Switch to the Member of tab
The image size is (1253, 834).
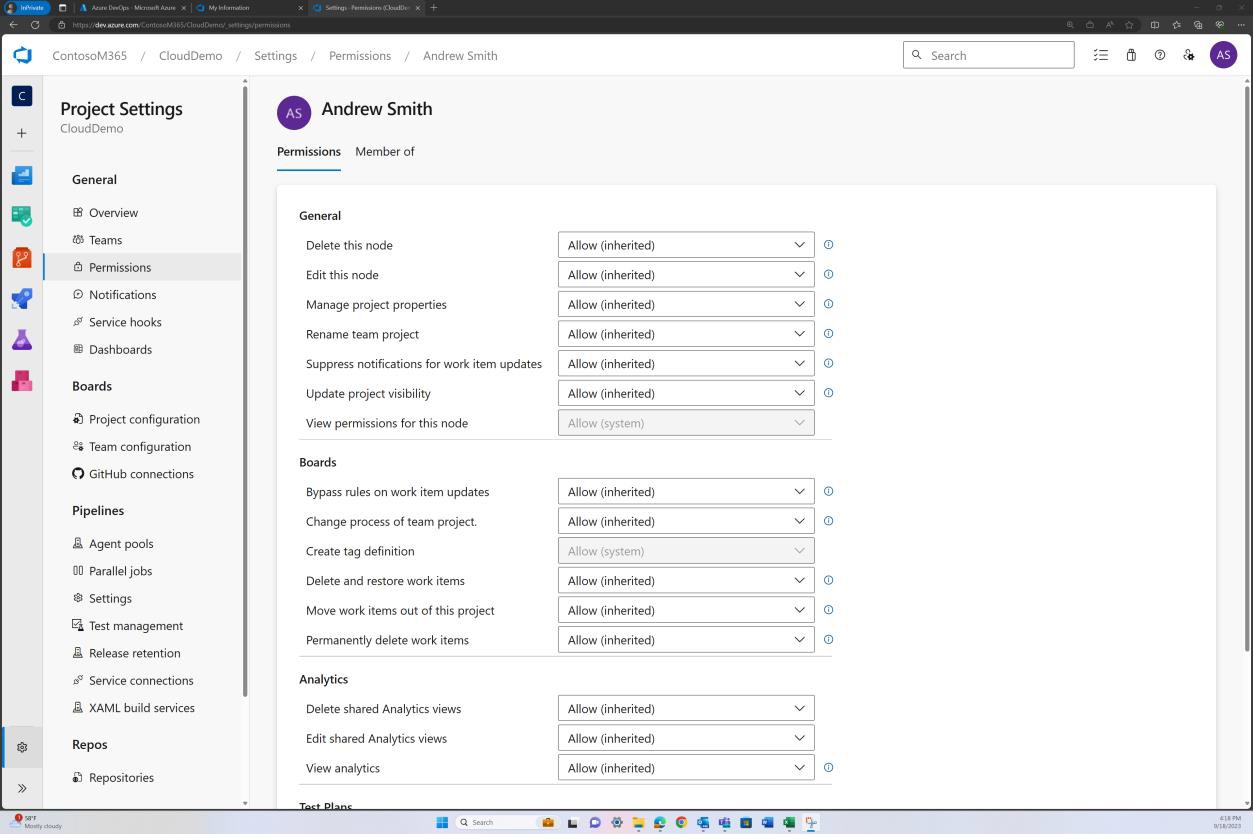(x=385, y=151)
